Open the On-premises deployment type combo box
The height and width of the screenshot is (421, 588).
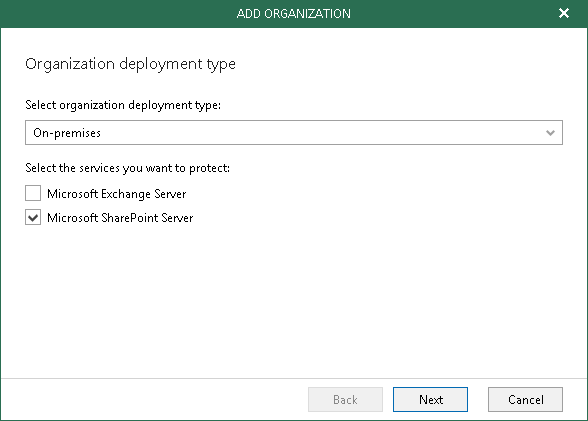[294, 132]
